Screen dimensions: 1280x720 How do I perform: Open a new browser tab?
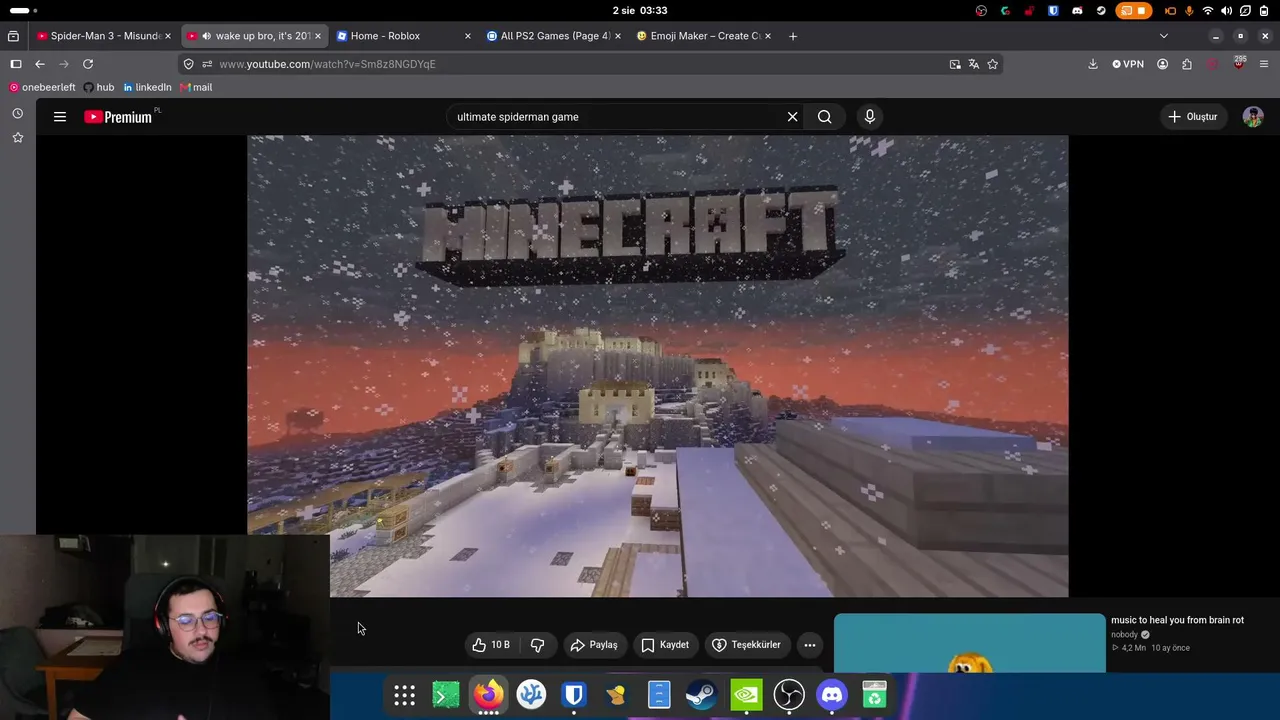tap(793, 36)
